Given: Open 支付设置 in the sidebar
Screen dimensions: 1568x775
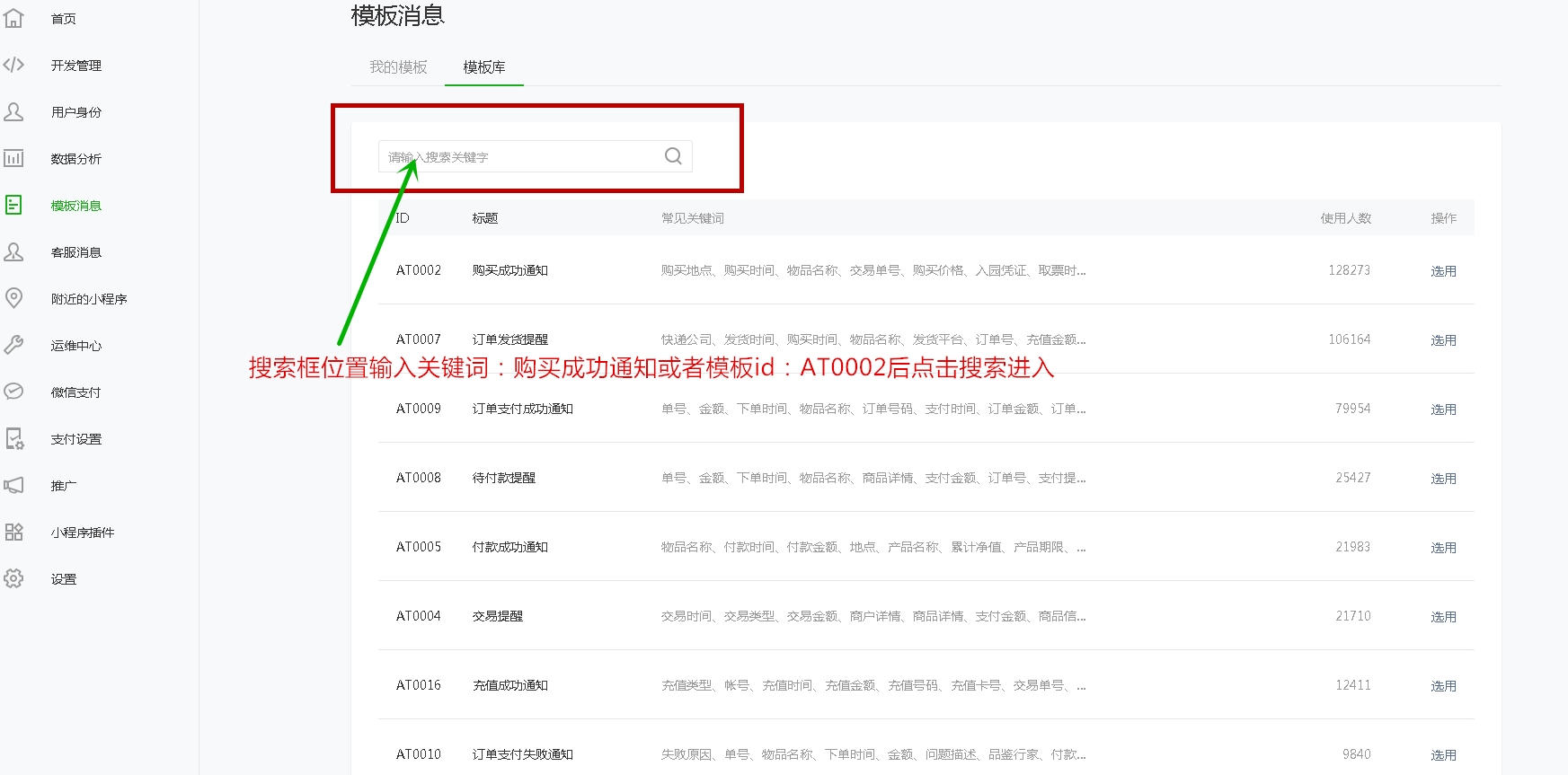Looking at the screenshot, I should pyautogui.click(x=76, y=439).
